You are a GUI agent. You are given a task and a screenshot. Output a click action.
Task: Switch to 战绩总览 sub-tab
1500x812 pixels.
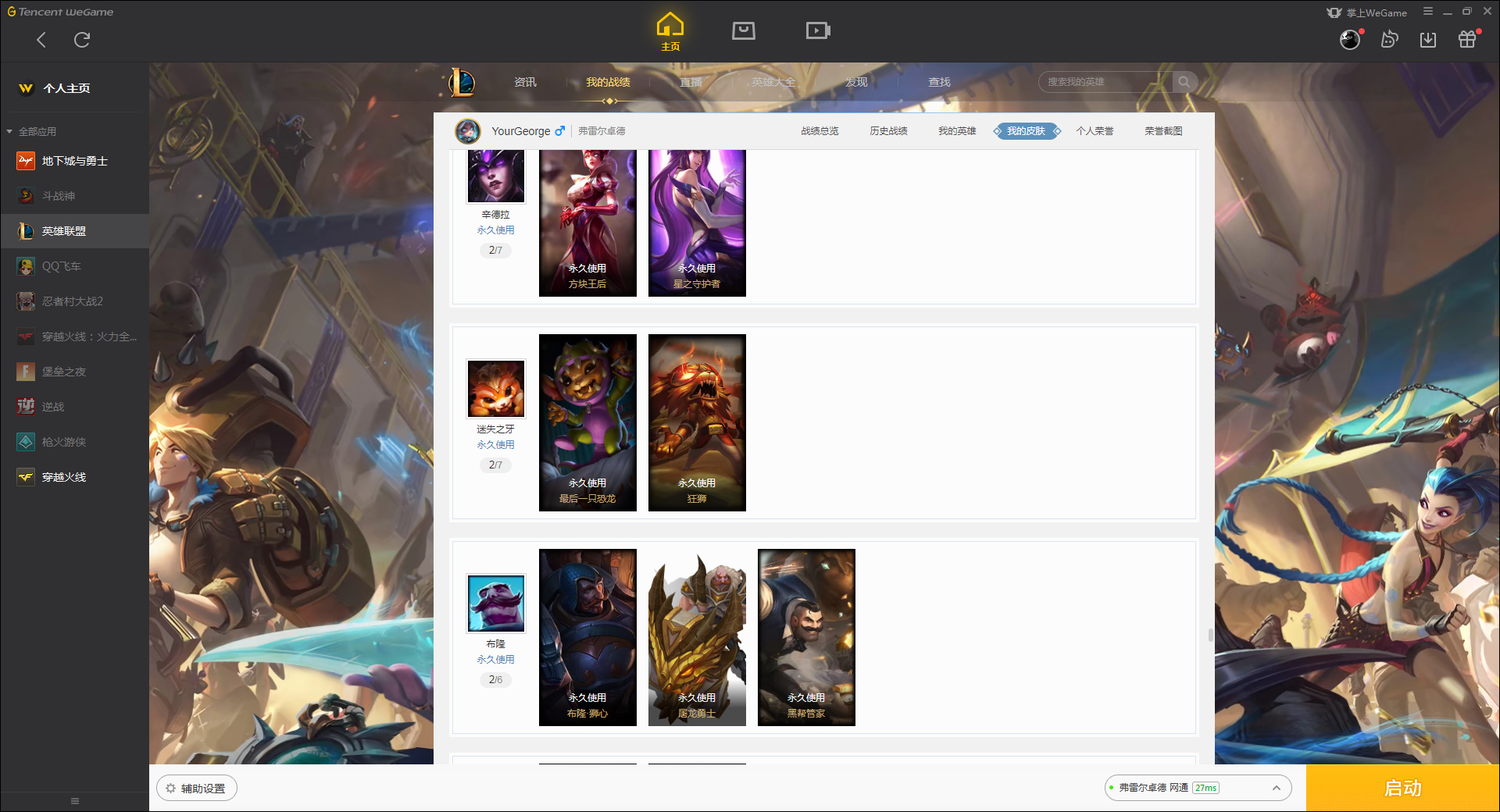pos(820,131)
